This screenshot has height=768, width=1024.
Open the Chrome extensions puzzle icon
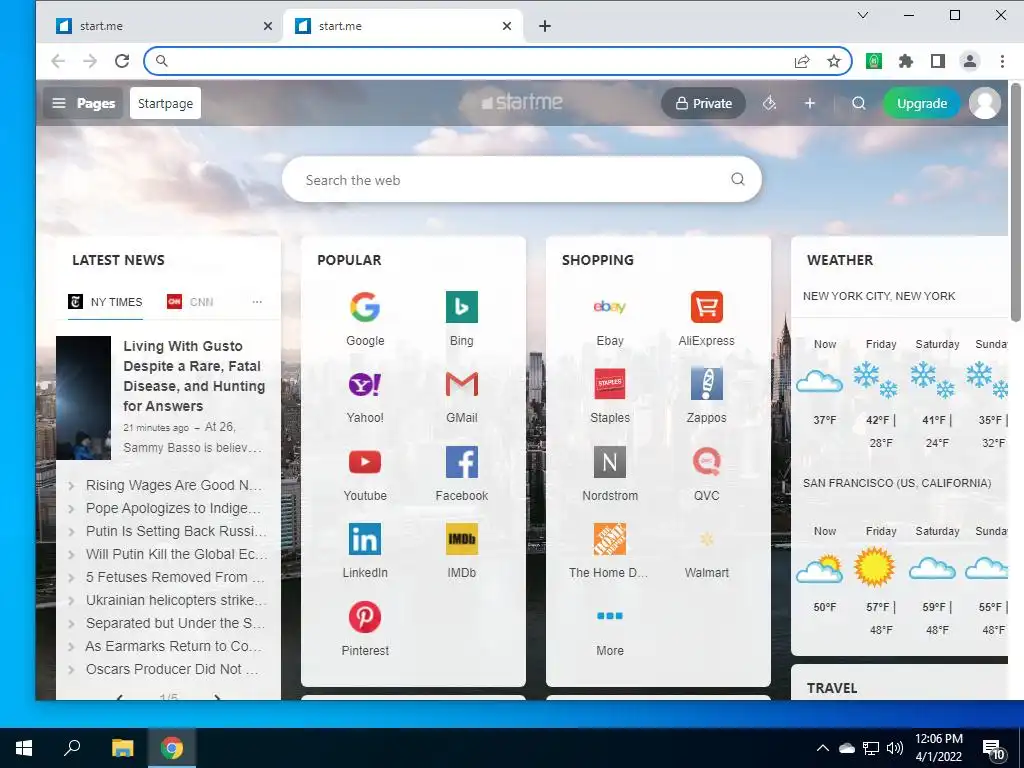[906, 61]
